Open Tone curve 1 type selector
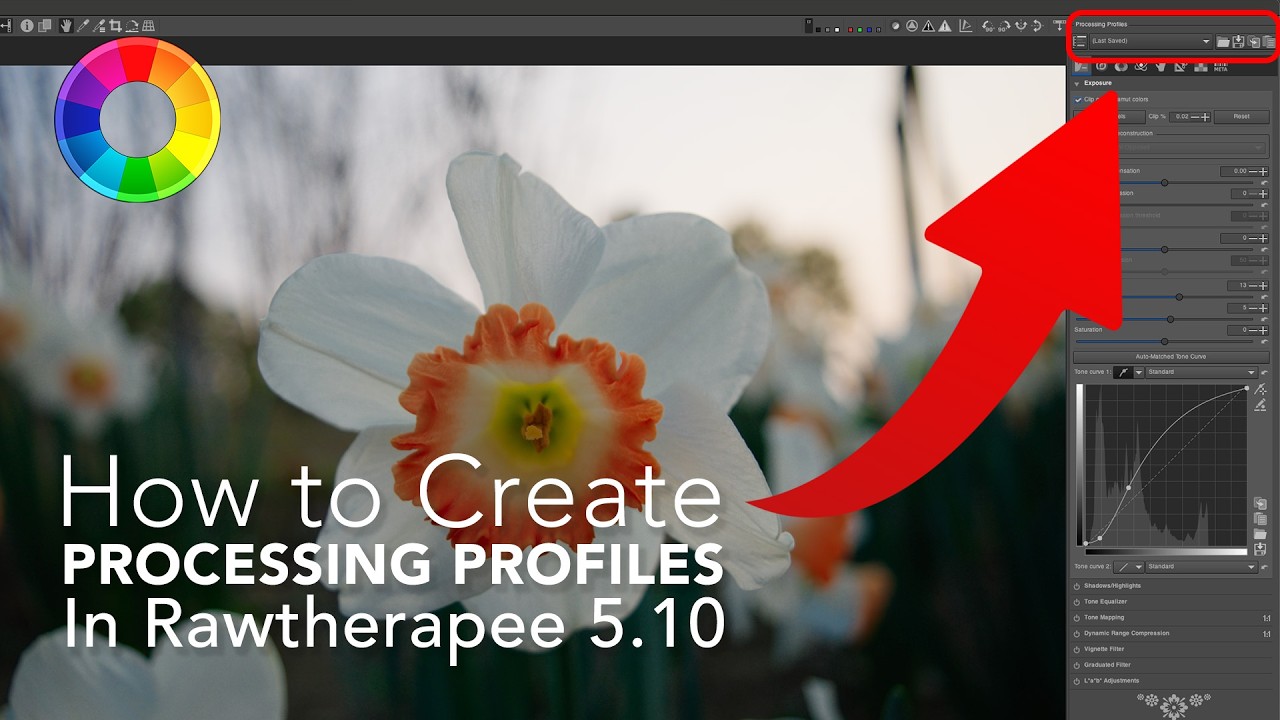 tap(1128, 372)
